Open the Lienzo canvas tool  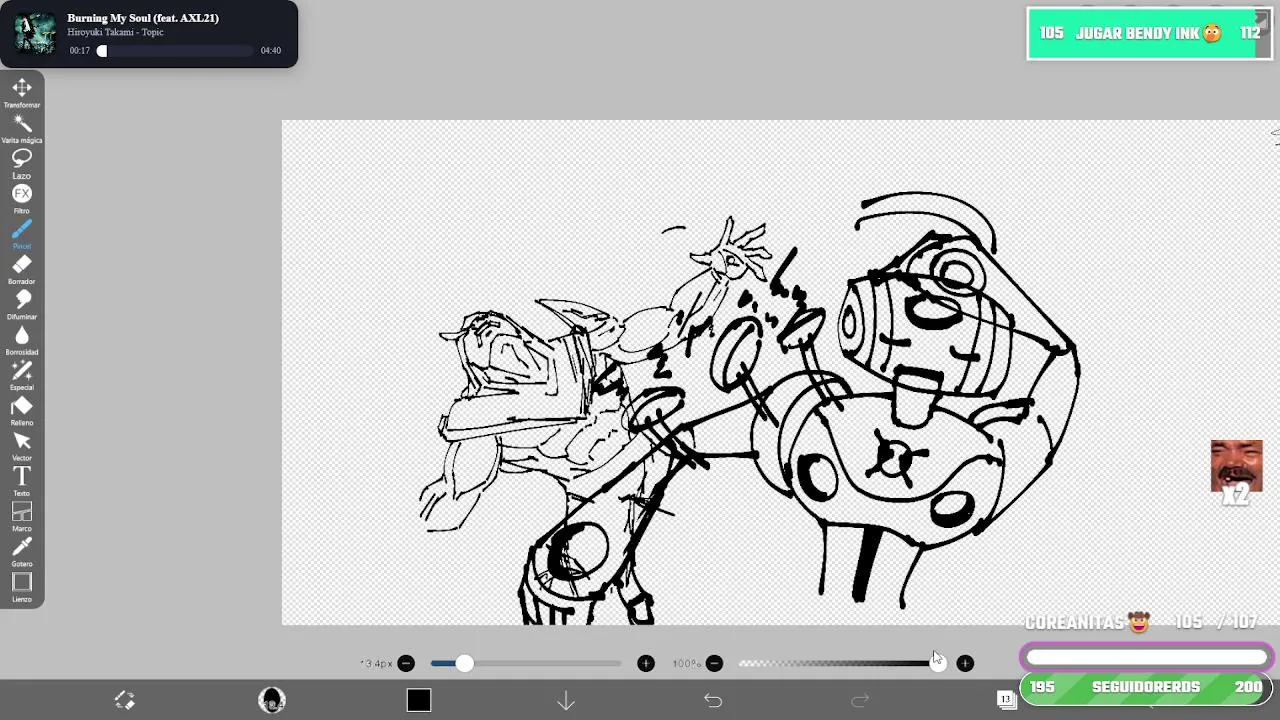(21, 587)
